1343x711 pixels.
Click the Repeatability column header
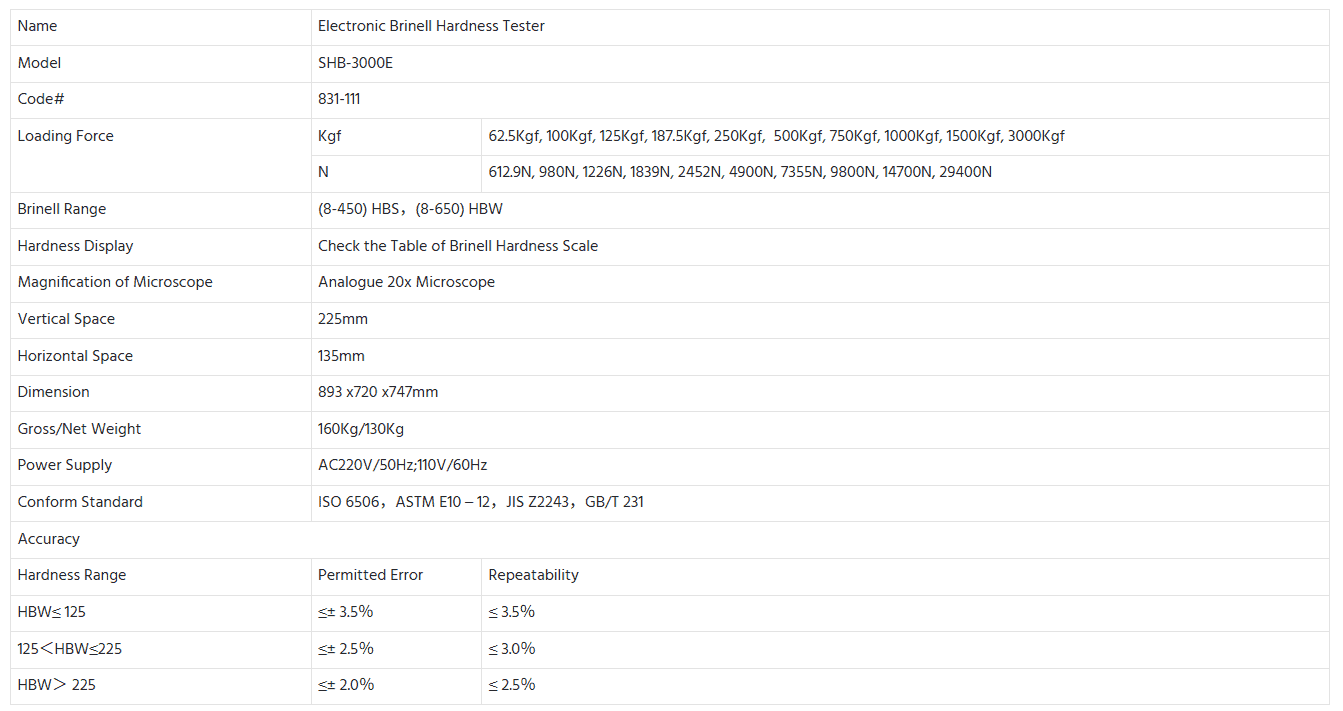(533, 575)
